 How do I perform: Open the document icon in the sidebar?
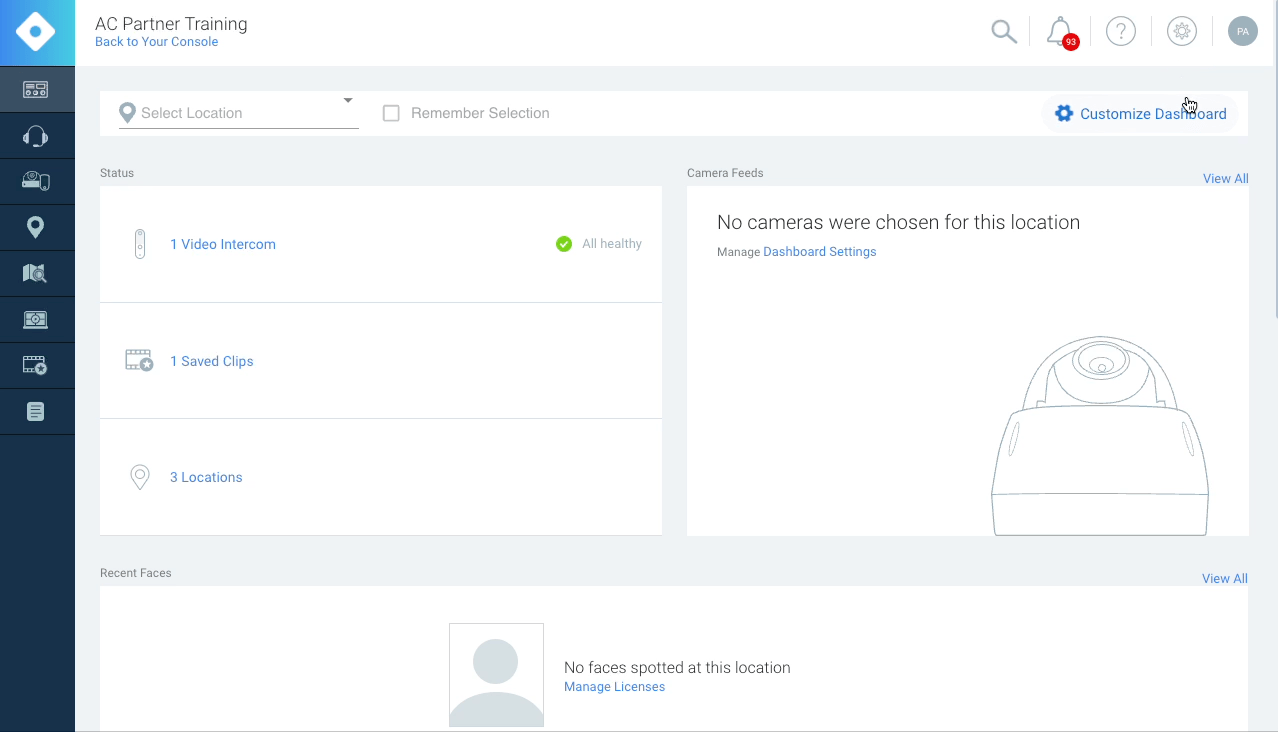pyautogui.click(x=36, y=412)
